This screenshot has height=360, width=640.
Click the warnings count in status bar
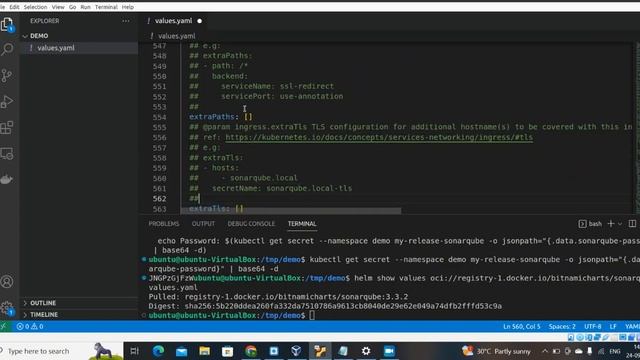(x=38, y=327)
